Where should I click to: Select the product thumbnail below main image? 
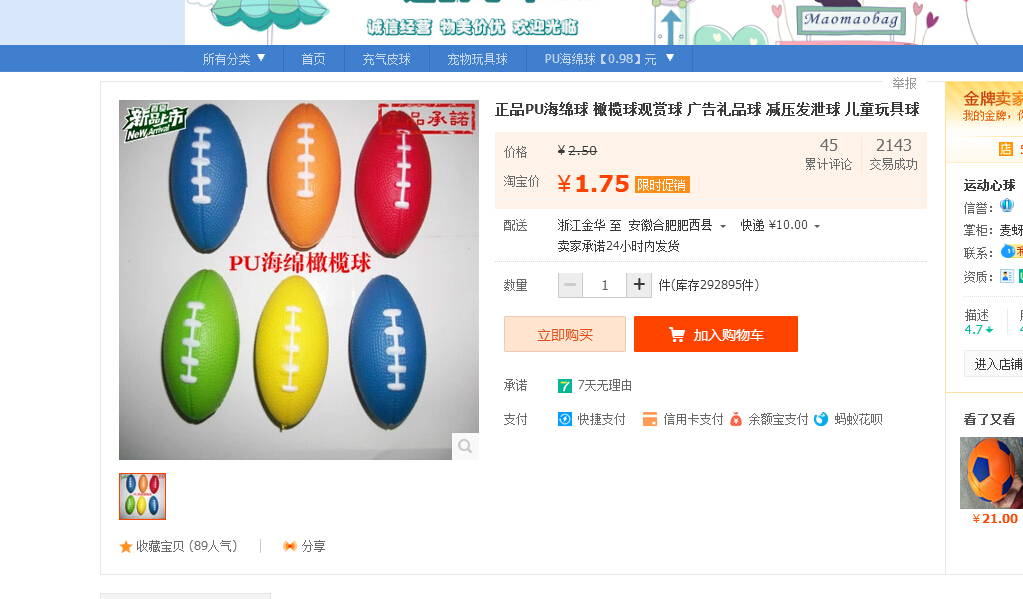142,496
